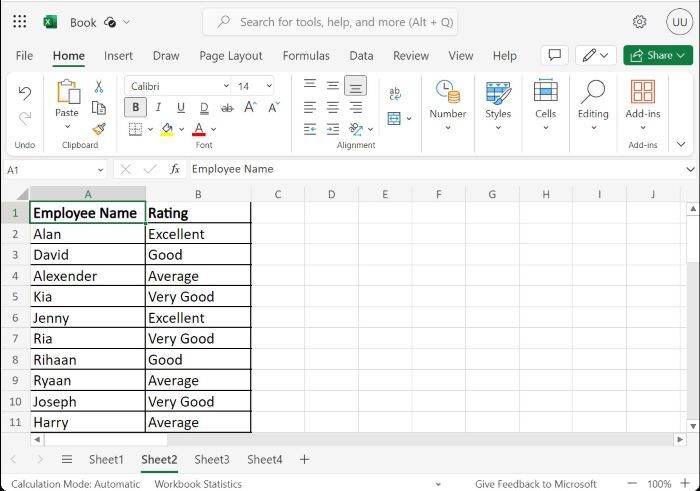Click the Merge cells icon

394,119
